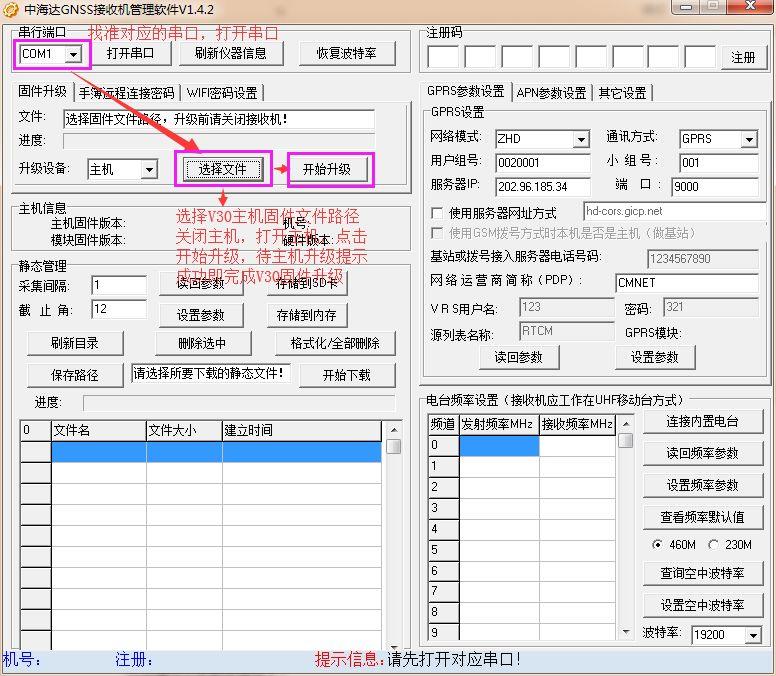776x676 pixels.
Task: Click 小组号 field 001
Action: 719,163
